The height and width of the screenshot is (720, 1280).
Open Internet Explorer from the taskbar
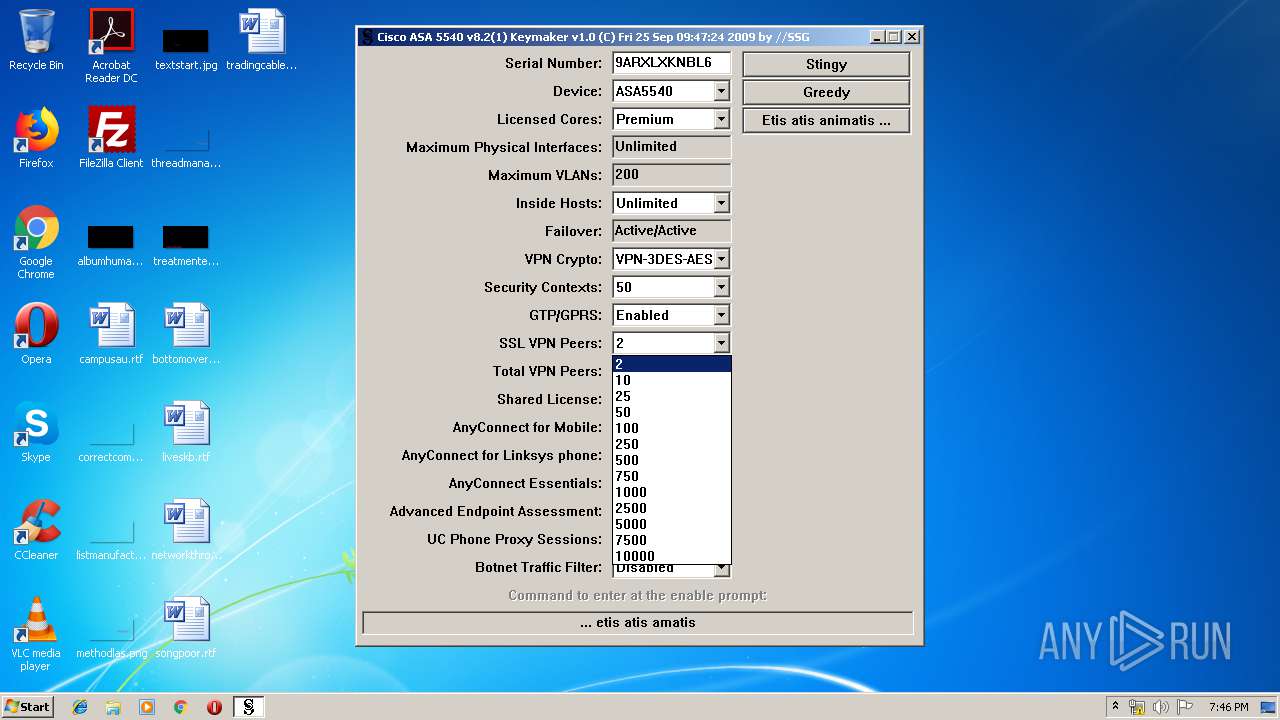pos(80,707)
